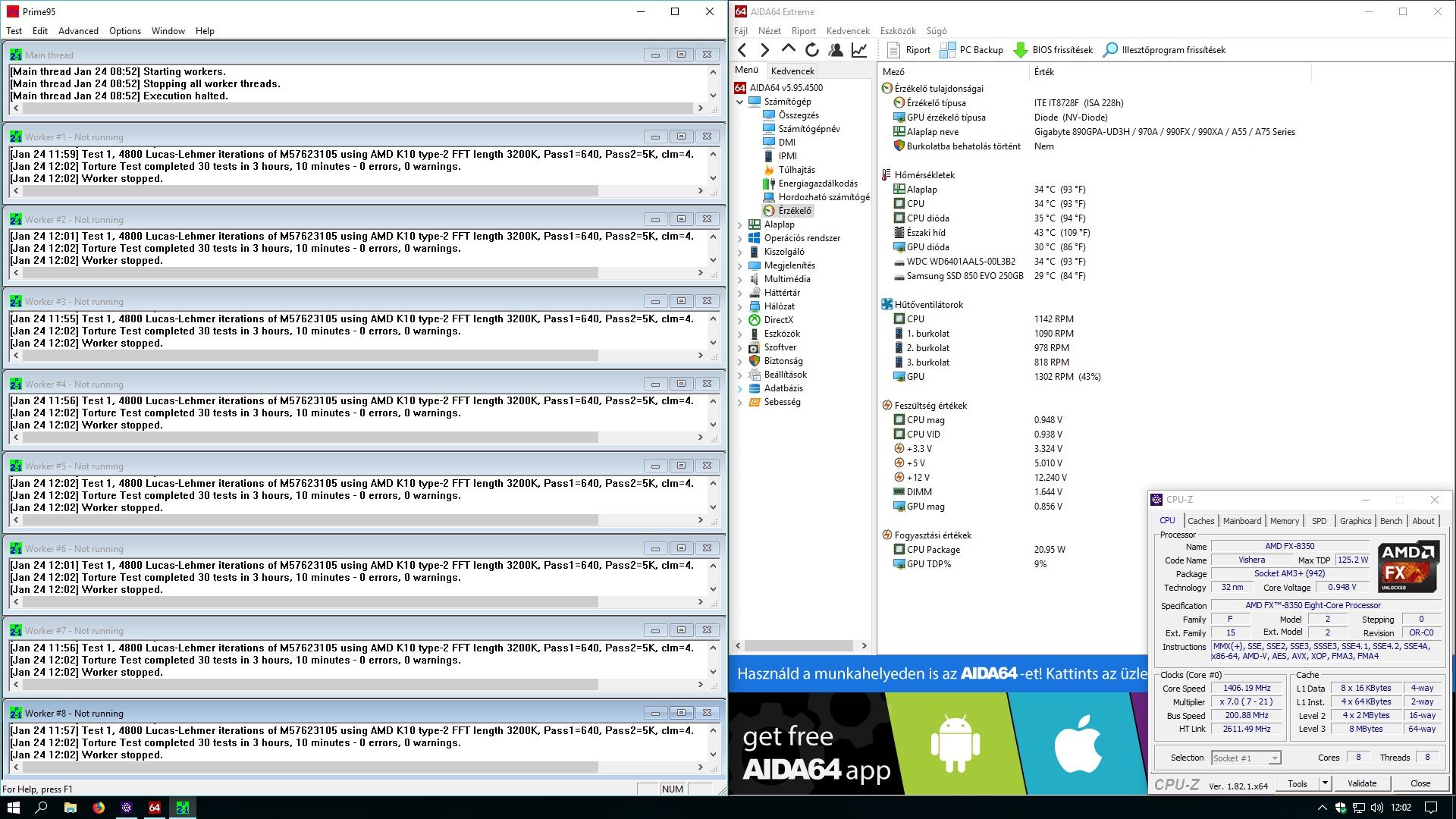1456x819 pixels.
Task: Click the PC Backup toolbar button
Action: 971,50
